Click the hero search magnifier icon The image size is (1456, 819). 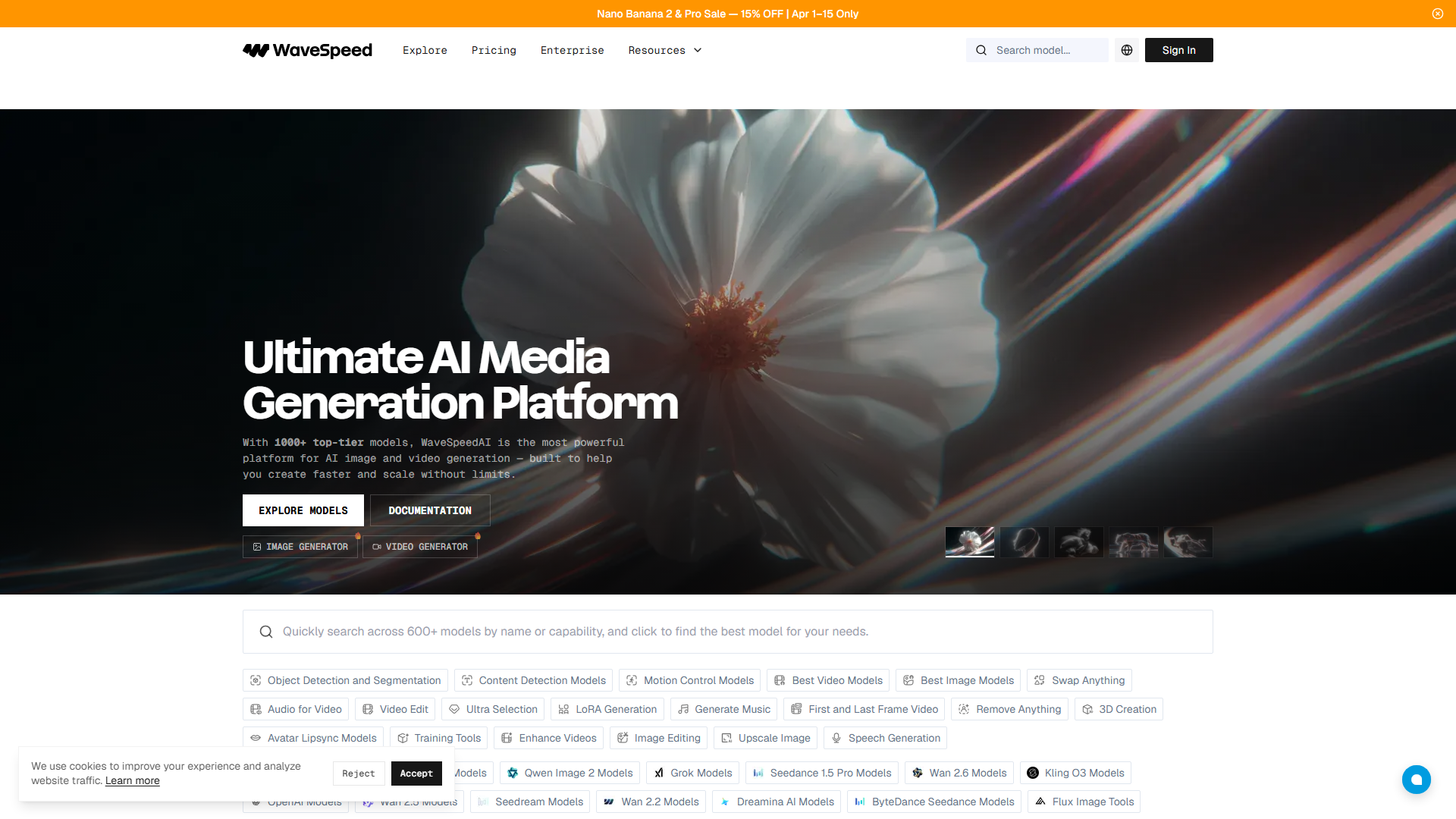pos(266,632)
